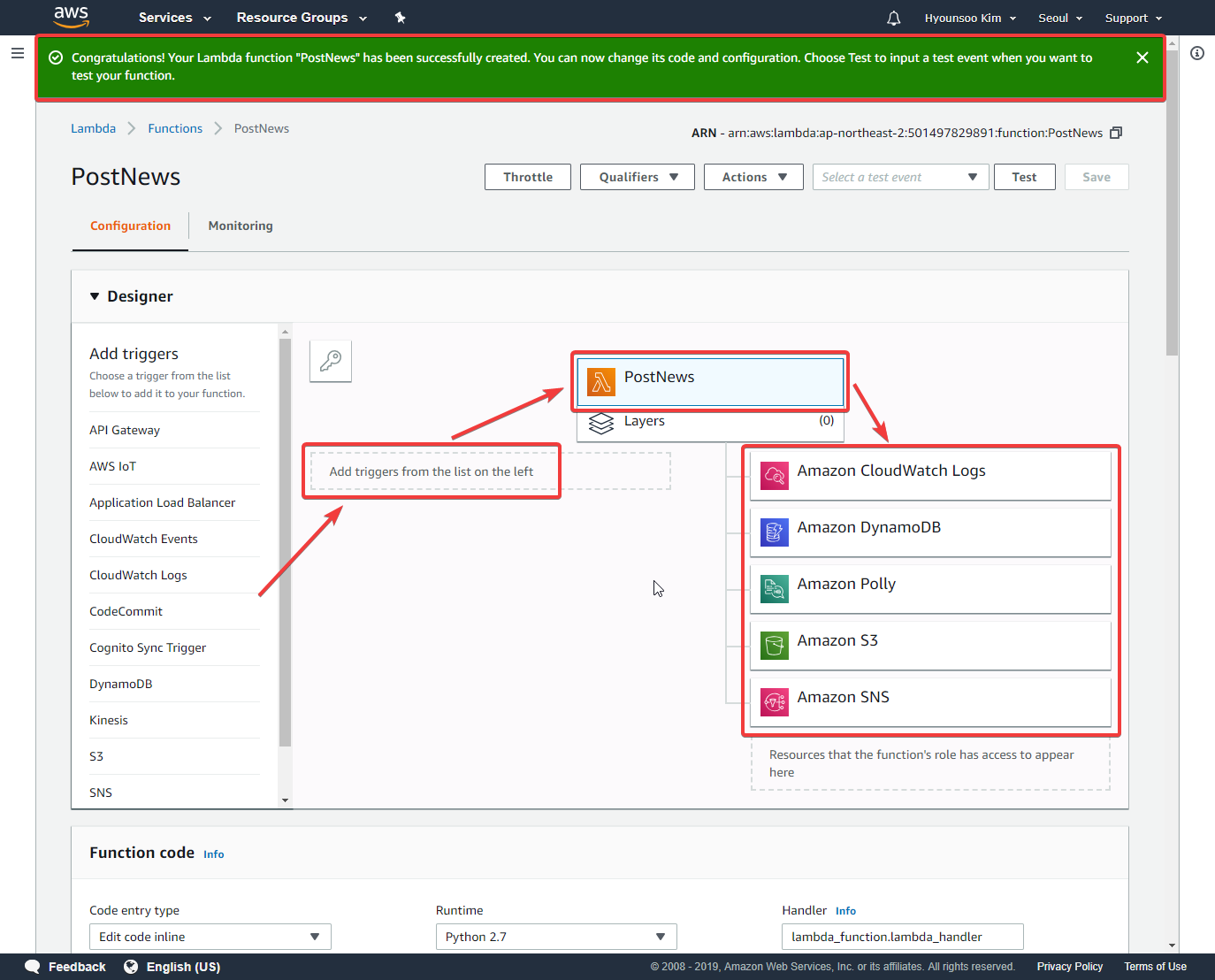Switch to the Configuration tab
Viewport: 1215px width, 980px height.
[x=130, y=226]
